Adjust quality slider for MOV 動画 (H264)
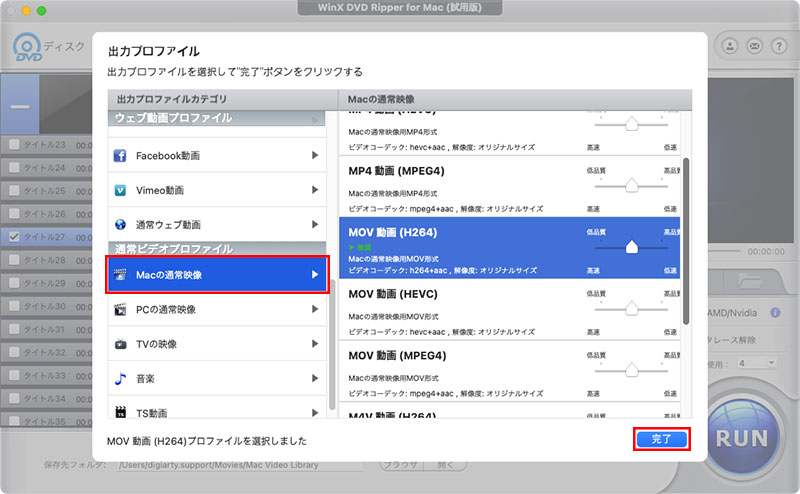 pyautogui.click(x=632, y=248)
